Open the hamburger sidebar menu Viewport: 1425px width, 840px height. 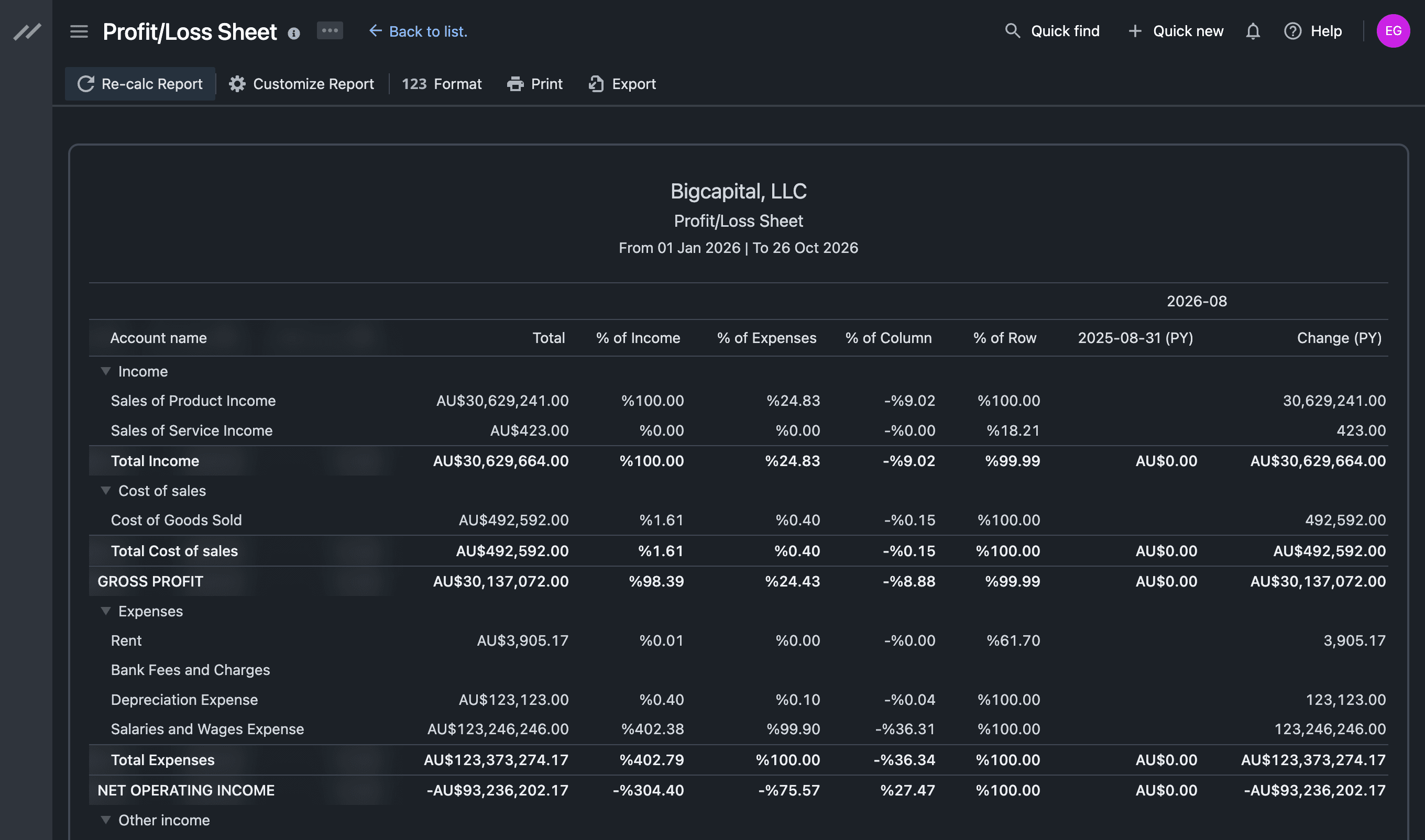point(79,32)
